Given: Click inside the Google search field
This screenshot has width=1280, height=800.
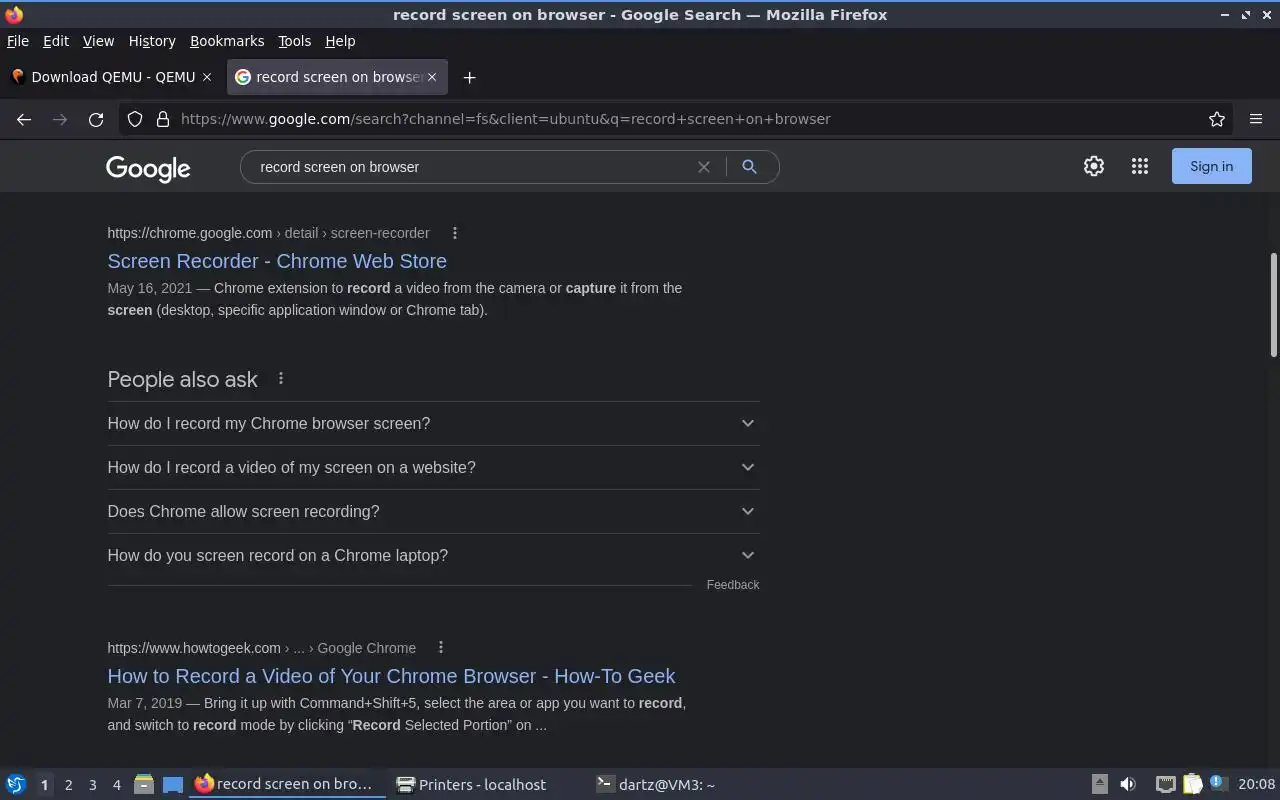Looking at the screenshot, I should click(x=470, y=167).
